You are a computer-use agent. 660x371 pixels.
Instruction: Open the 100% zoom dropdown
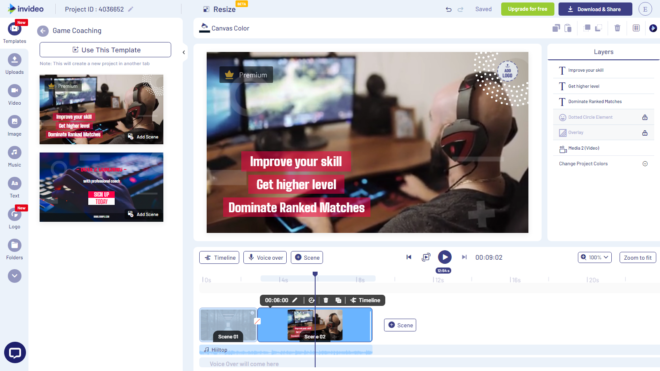[594, 257]
